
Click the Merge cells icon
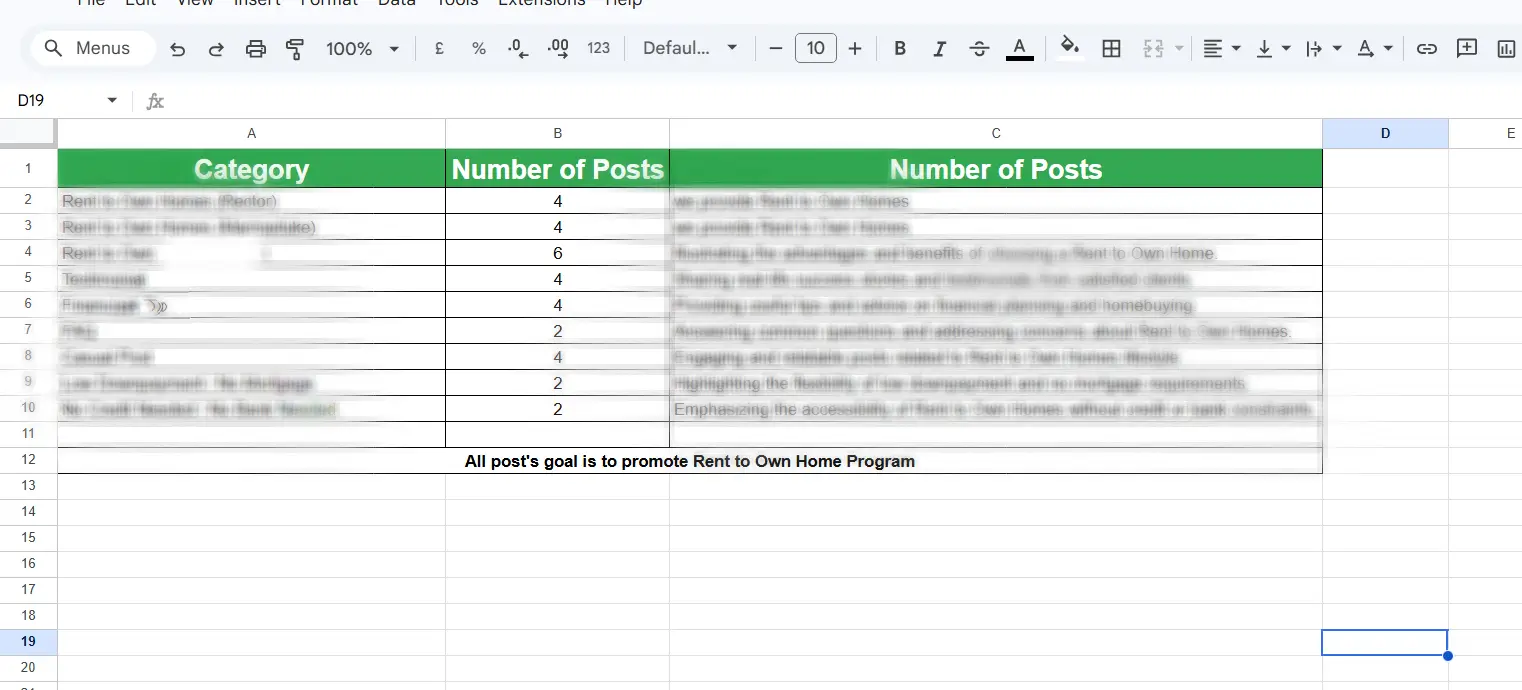point(1154,48)
